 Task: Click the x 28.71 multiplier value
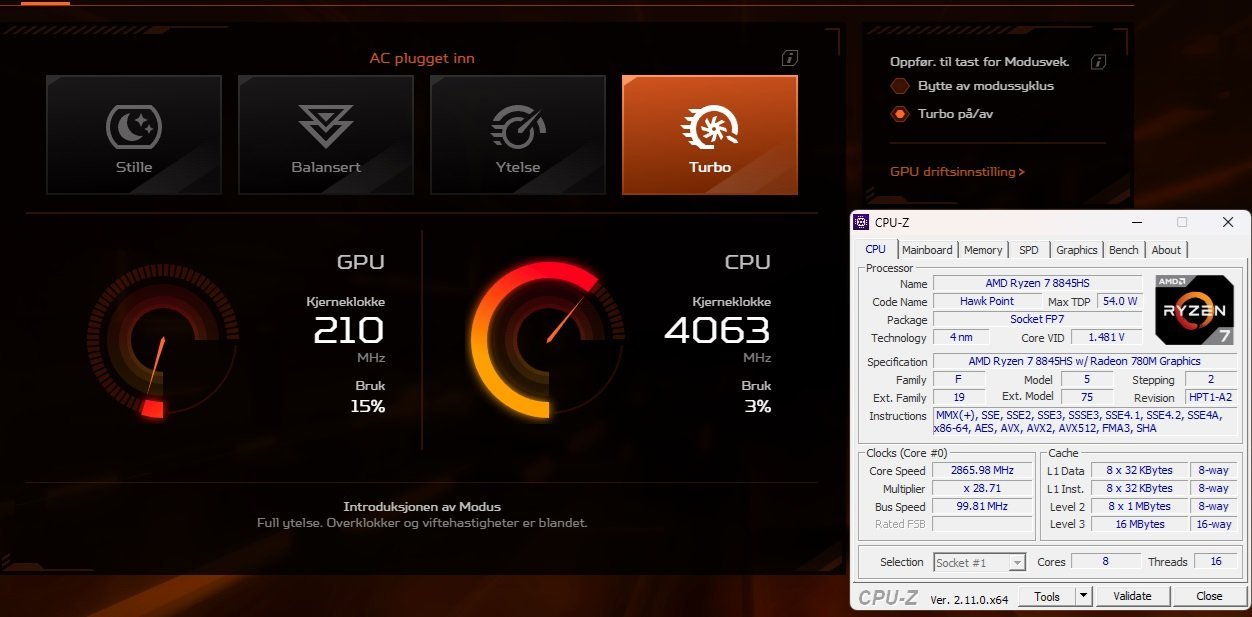[984, 488]
